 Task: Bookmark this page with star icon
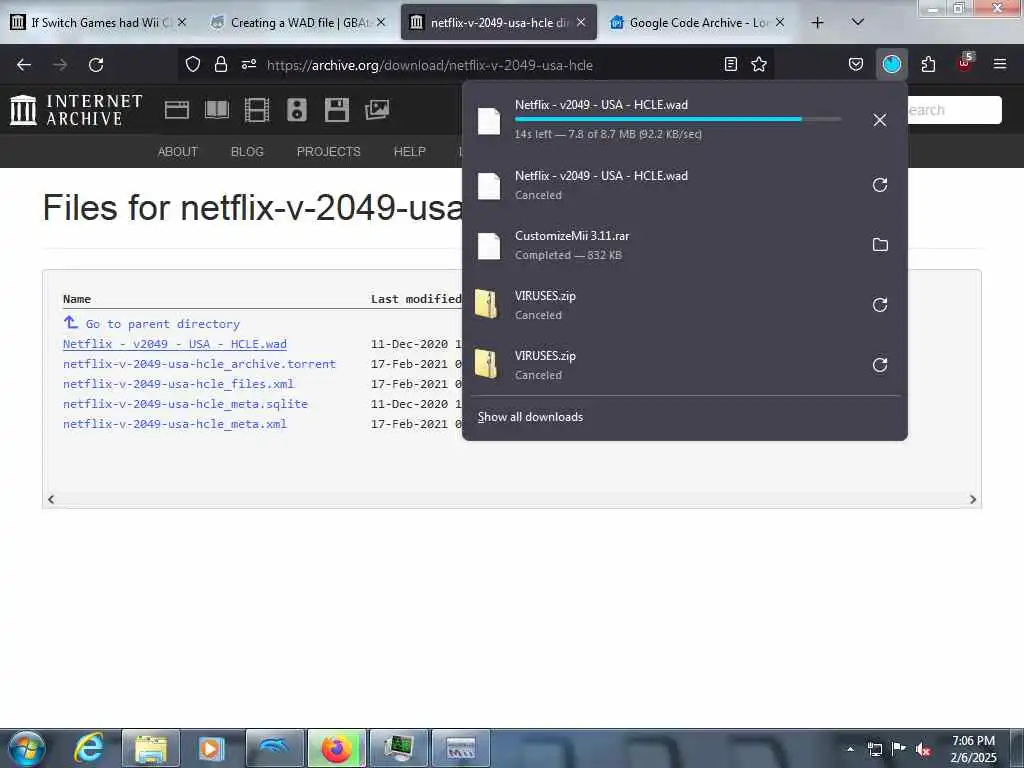[x=759, y=64]
